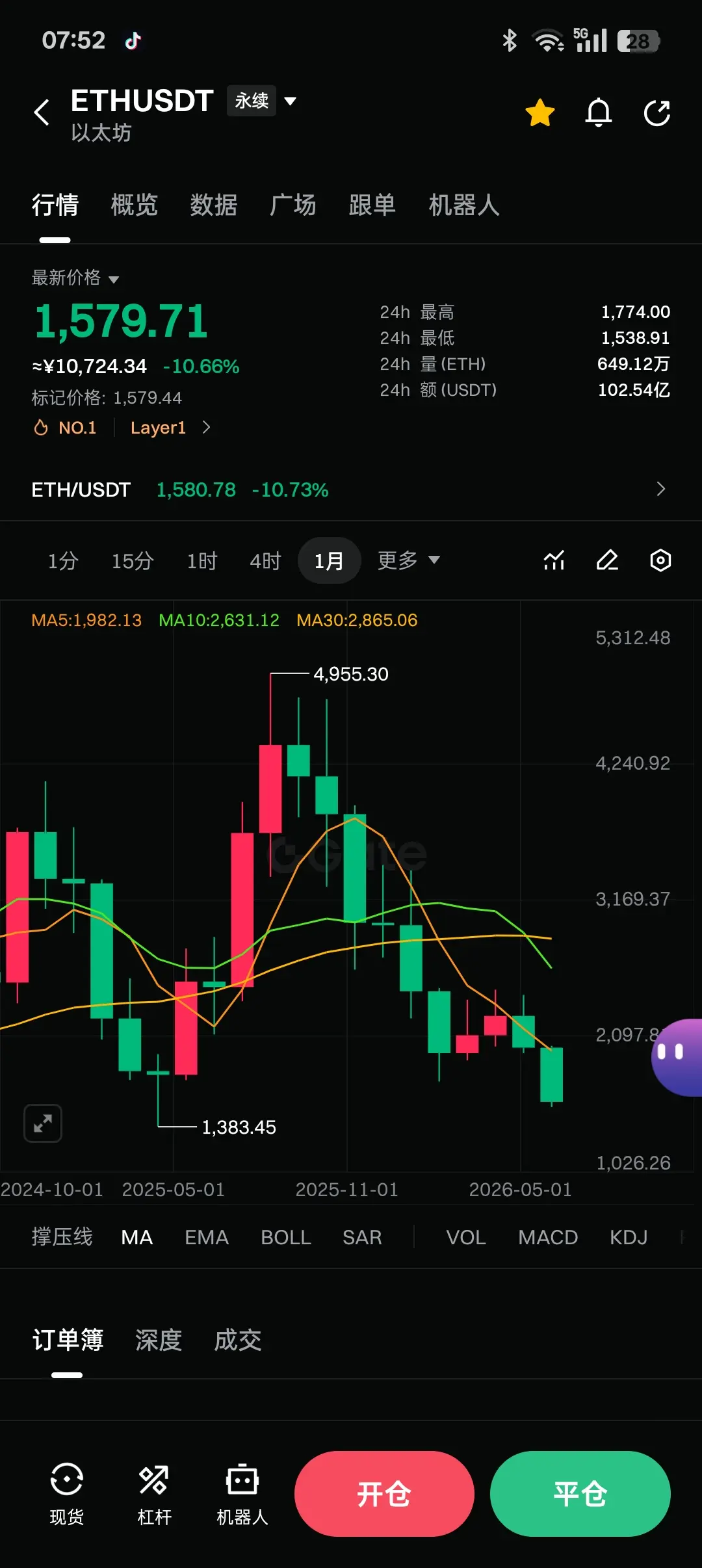Image resolution: width=702 pixels, height=1568 pixels.
Task: Show the KDJ sub-indicator
Action: (629, 1237)
